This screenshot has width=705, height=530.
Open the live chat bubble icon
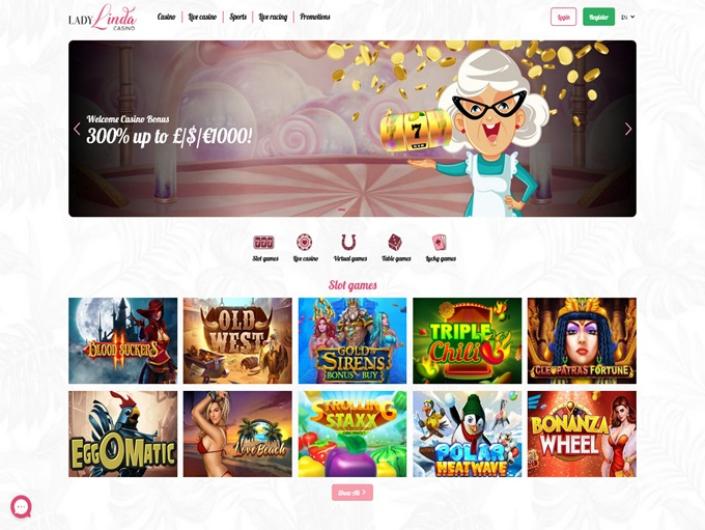click(21, 507)
